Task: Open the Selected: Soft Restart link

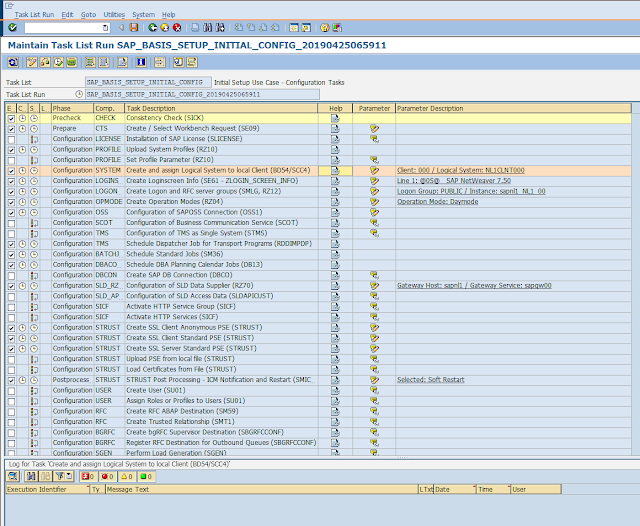Action: point(431,380)
